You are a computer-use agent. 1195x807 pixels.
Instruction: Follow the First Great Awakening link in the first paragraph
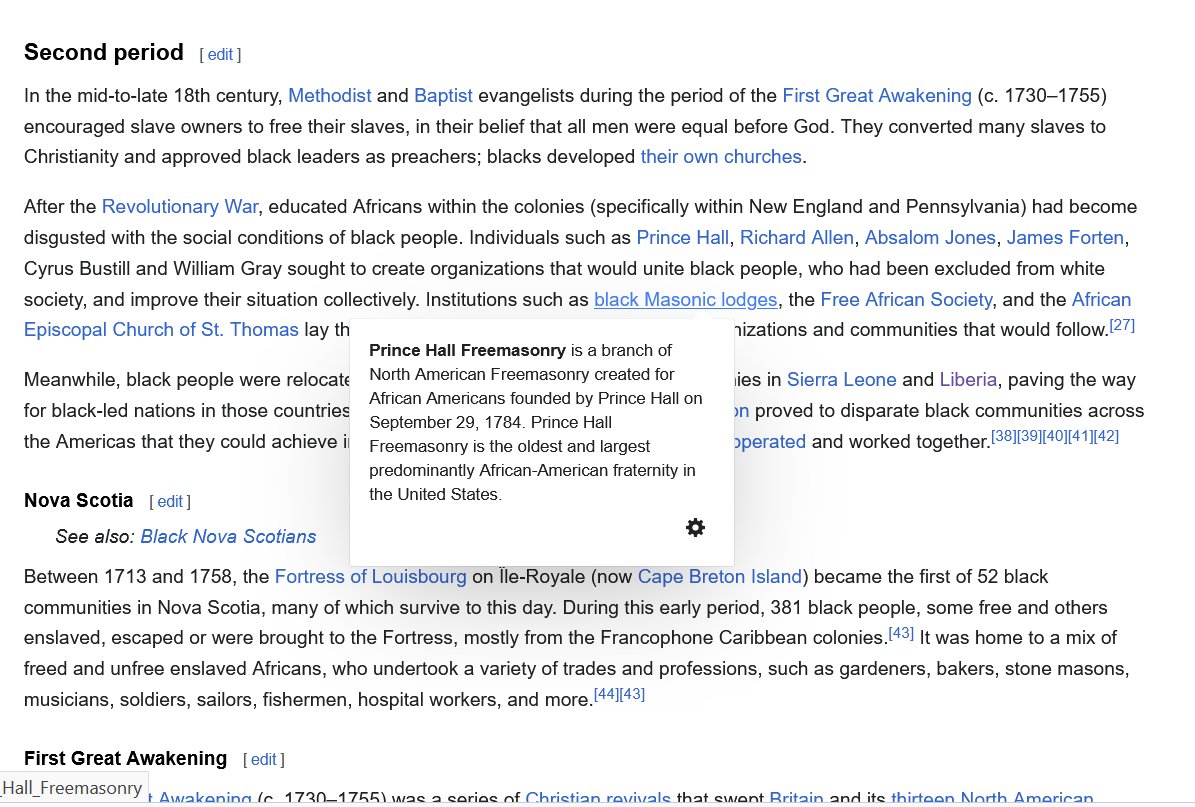point(877,96)
